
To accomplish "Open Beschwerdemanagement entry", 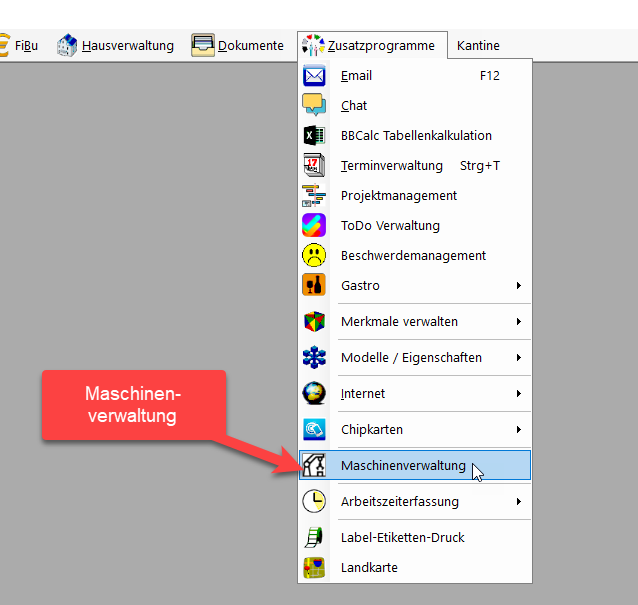I will 415,256.
